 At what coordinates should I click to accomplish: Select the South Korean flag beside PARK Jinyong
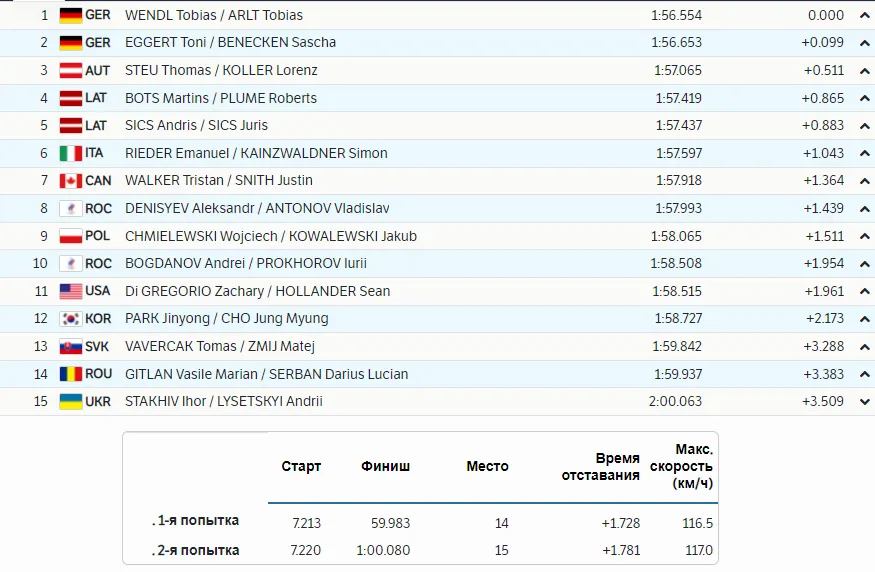70,319
